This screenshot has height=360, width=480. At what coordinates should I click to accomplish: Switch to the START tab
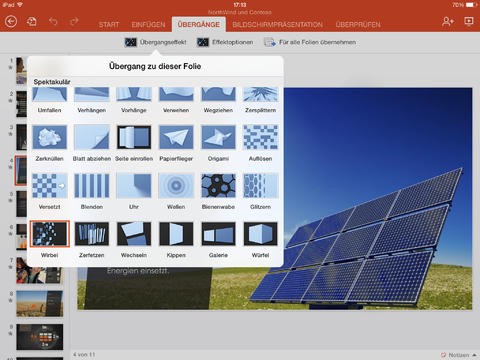[x=109, y=25]
